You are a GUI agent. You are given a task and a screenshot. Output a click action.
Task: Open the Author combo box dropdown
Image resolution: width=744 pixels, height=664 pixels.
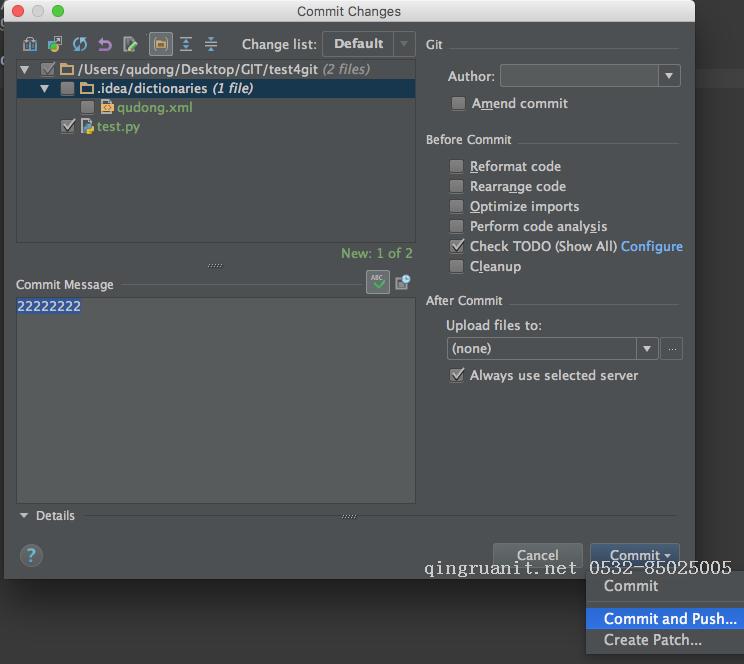click(669, 76)
